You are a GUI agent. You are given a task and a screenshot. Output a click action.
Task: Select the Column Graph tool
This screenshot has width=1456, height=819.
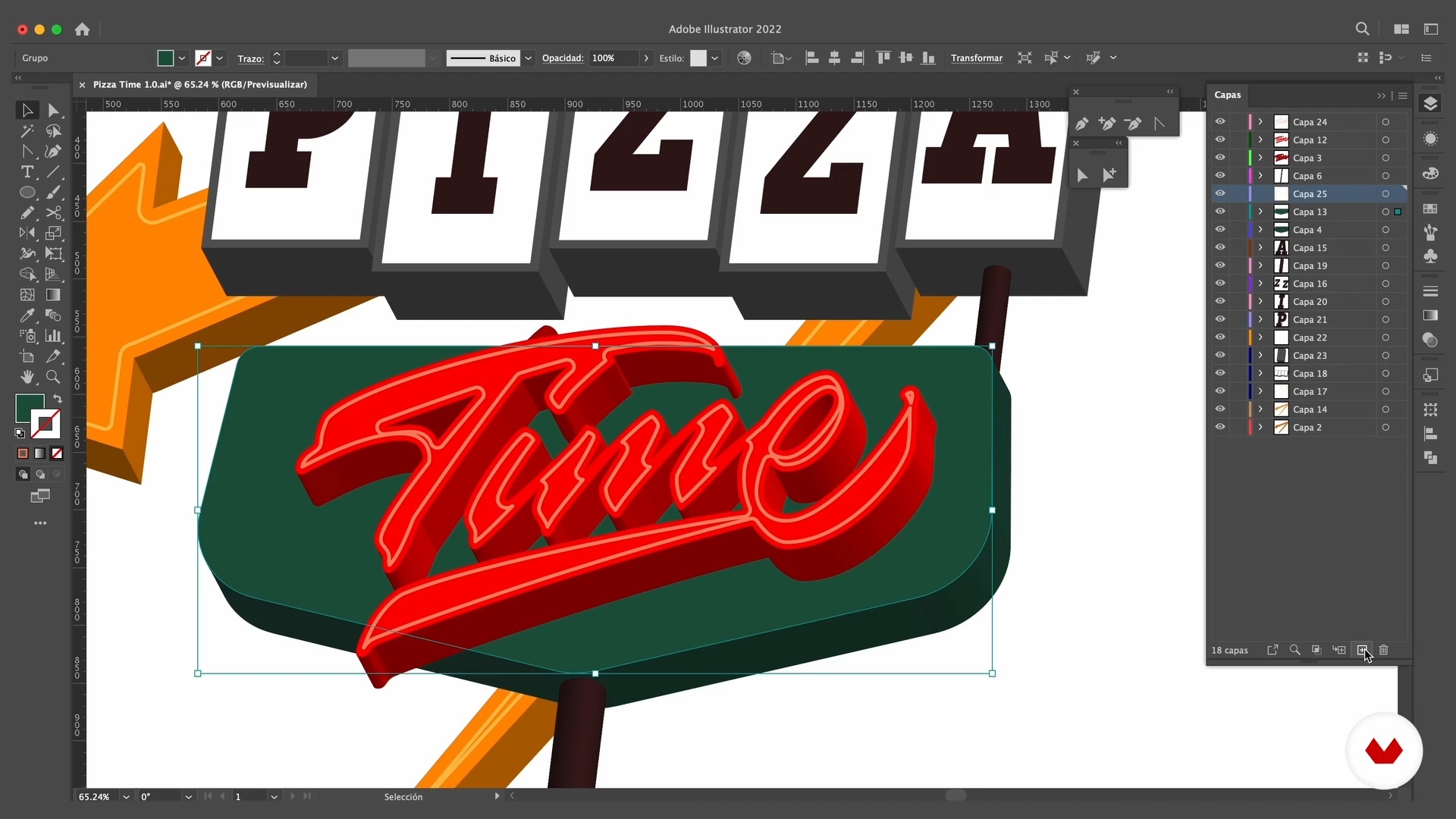click(53, 335)
